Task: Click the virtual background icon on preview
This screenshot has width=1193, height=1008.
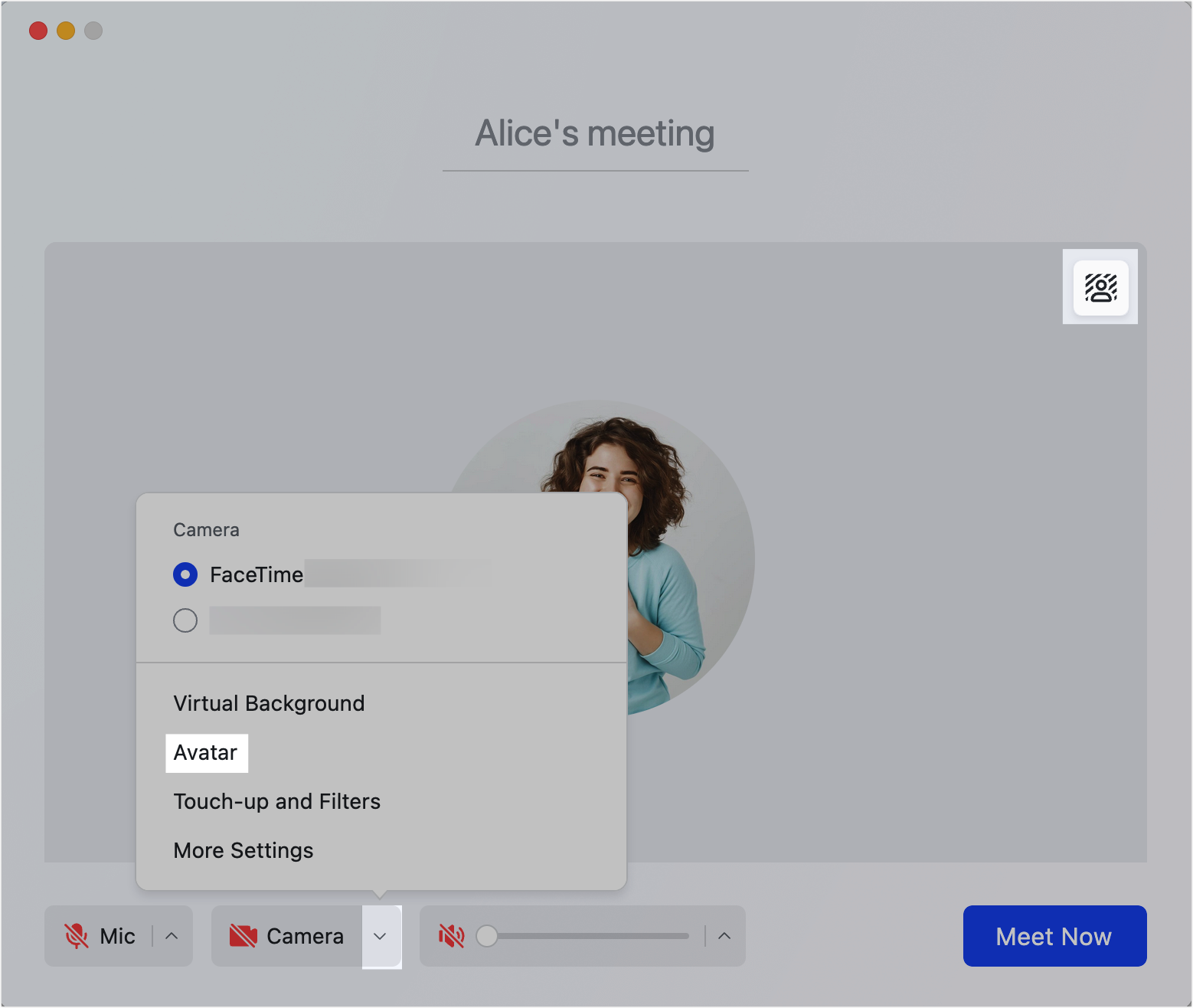Action: (x=1100, y=288)
